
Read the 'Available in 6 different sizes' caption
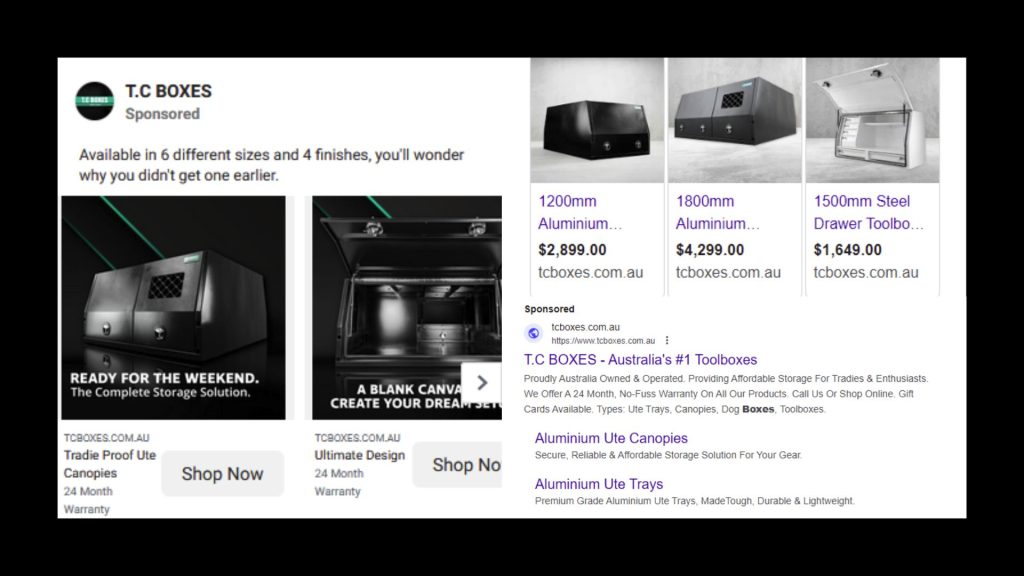pos(272,165)
